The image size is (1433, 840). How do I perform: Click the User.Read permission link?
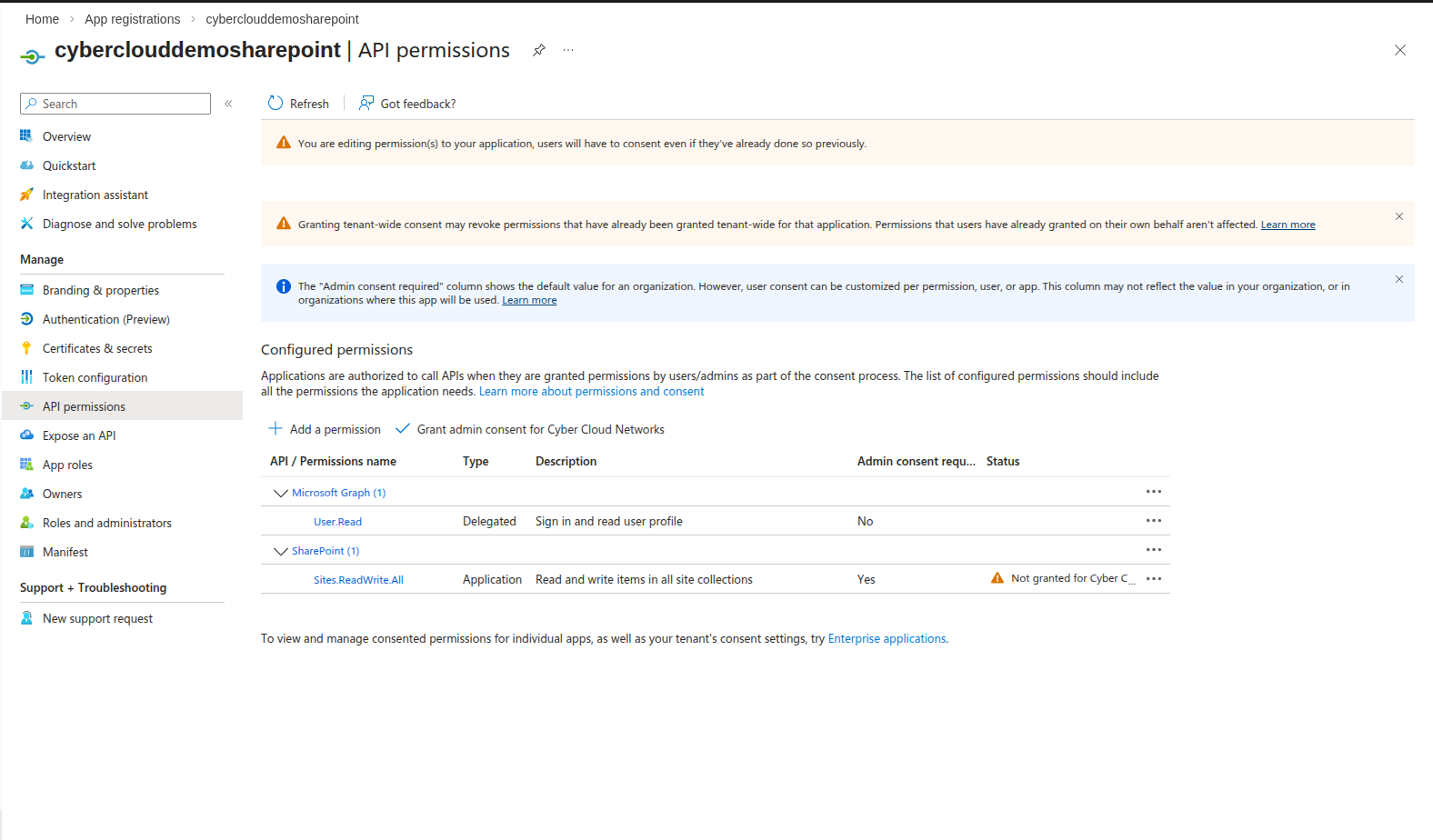coord(337,522)
